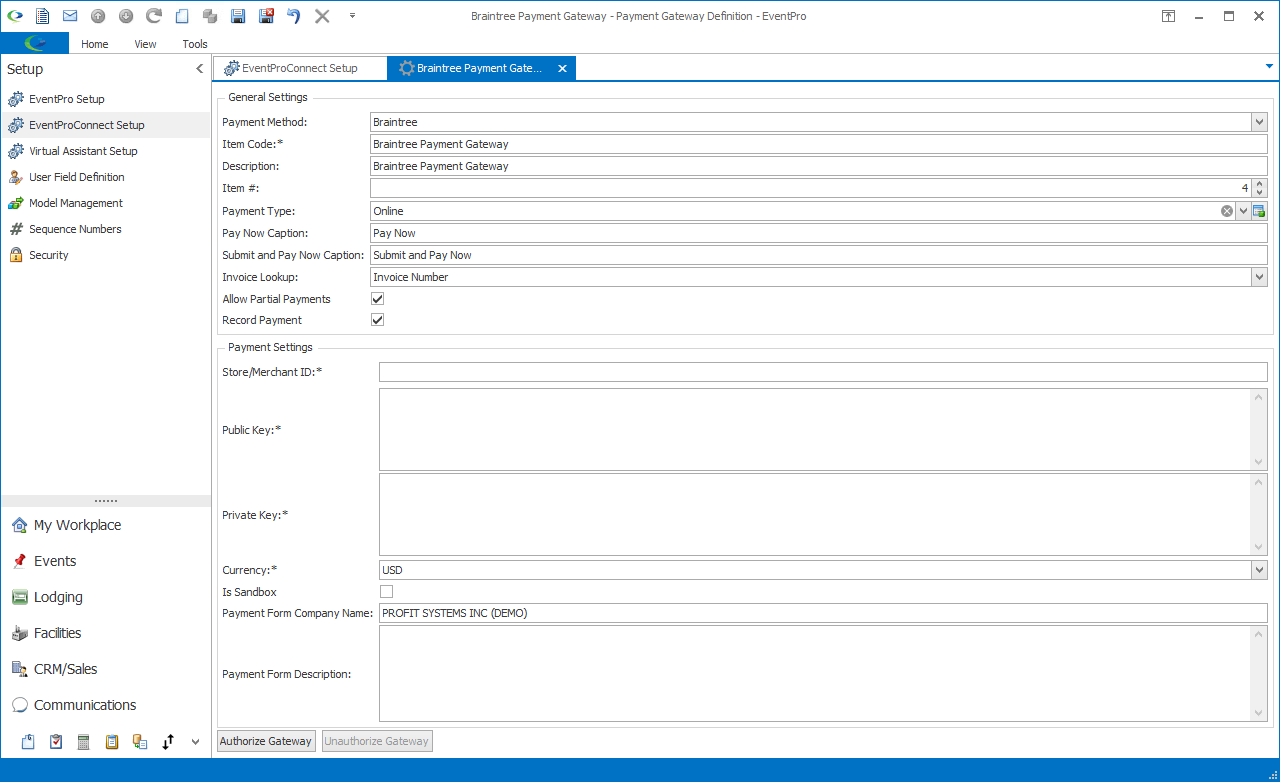Clear the Payment Type value
Image resolution: width=1280 pixels, height=782 pixels.
point(1227,211)
